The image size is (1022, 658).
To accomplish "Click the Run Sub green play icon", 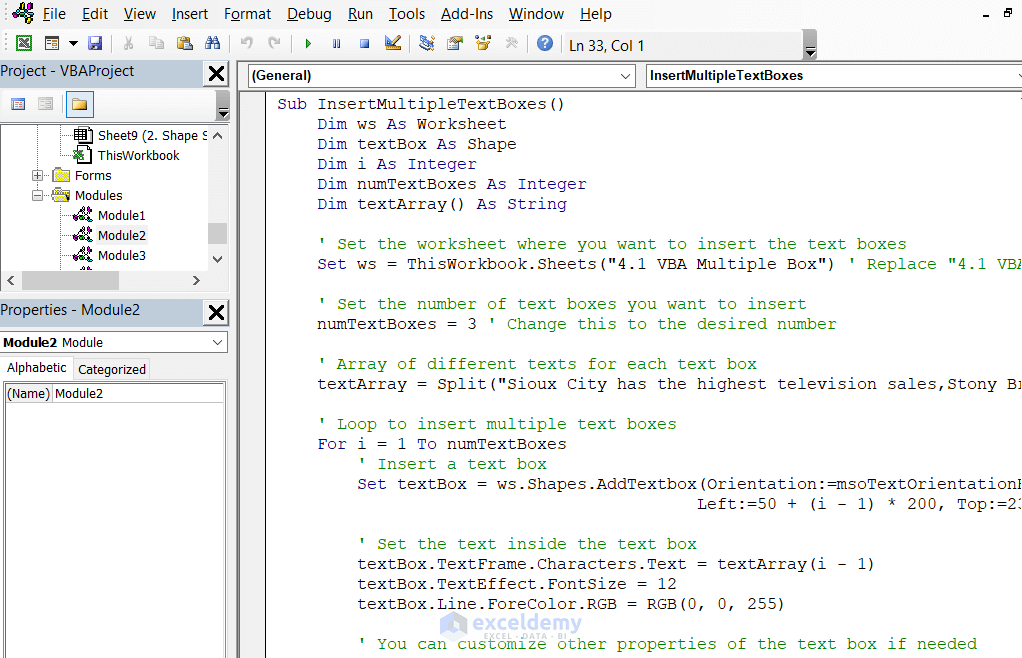I will pyautogui.click(x=308, y=44).
